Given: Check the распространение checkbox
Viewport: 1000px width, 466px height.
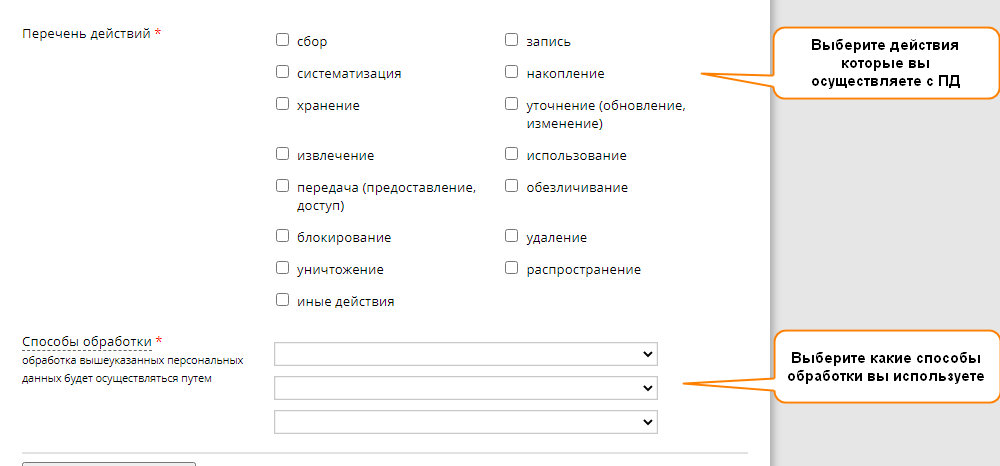Looking at the screenshot, I should tap(511, 268).
